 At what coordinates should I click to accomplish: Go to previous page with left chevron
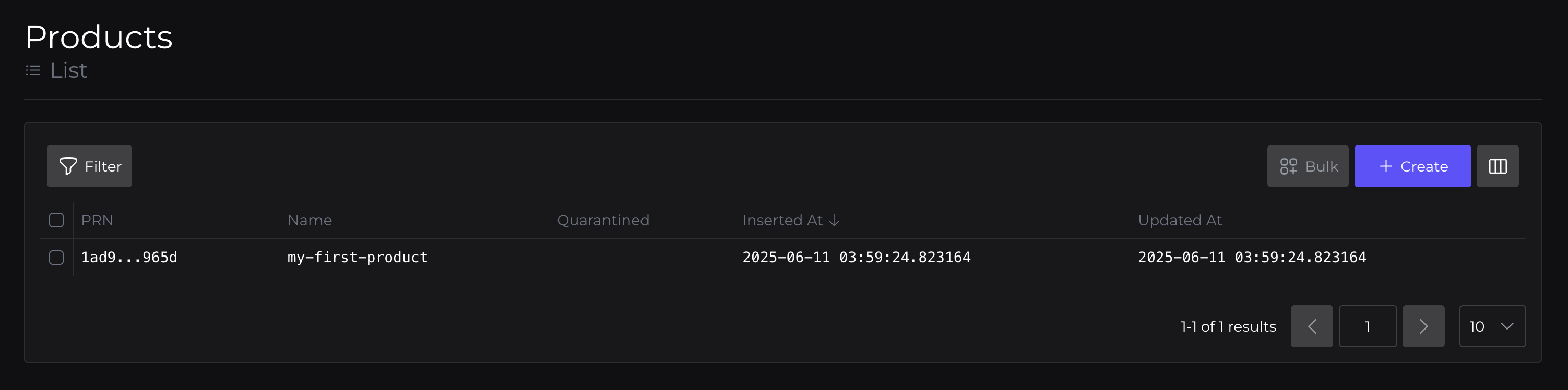(x=1311, y=326)
